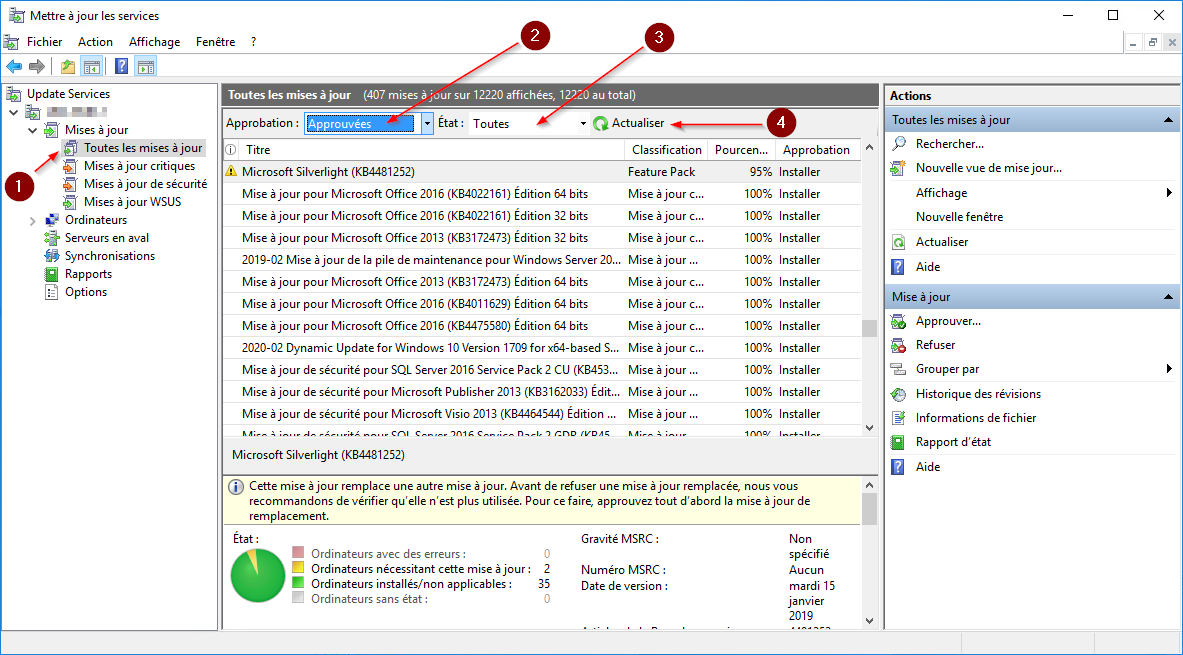Click the back arrow toolbar icon
The image size is (1183, 655).
[14, 67]
